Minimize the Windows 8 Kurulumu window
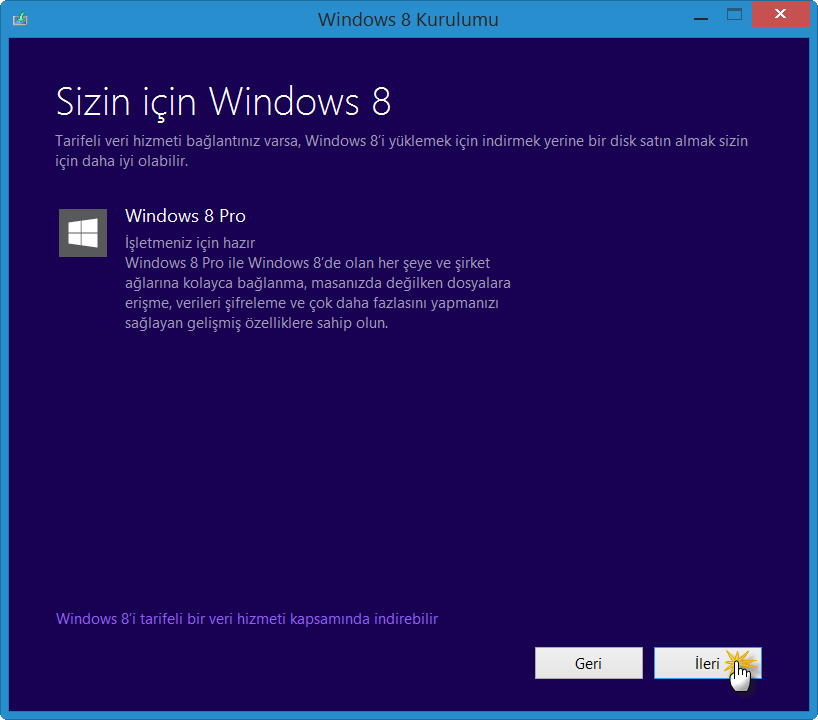 pos(701,18)
